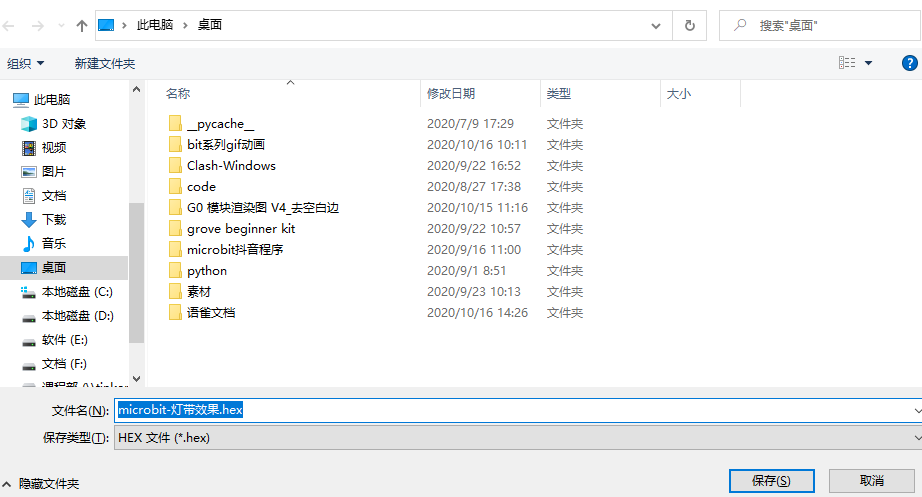Sort by 修改日期 column header
The height and width of the screenshot is (497, 922).
[450, 94]
